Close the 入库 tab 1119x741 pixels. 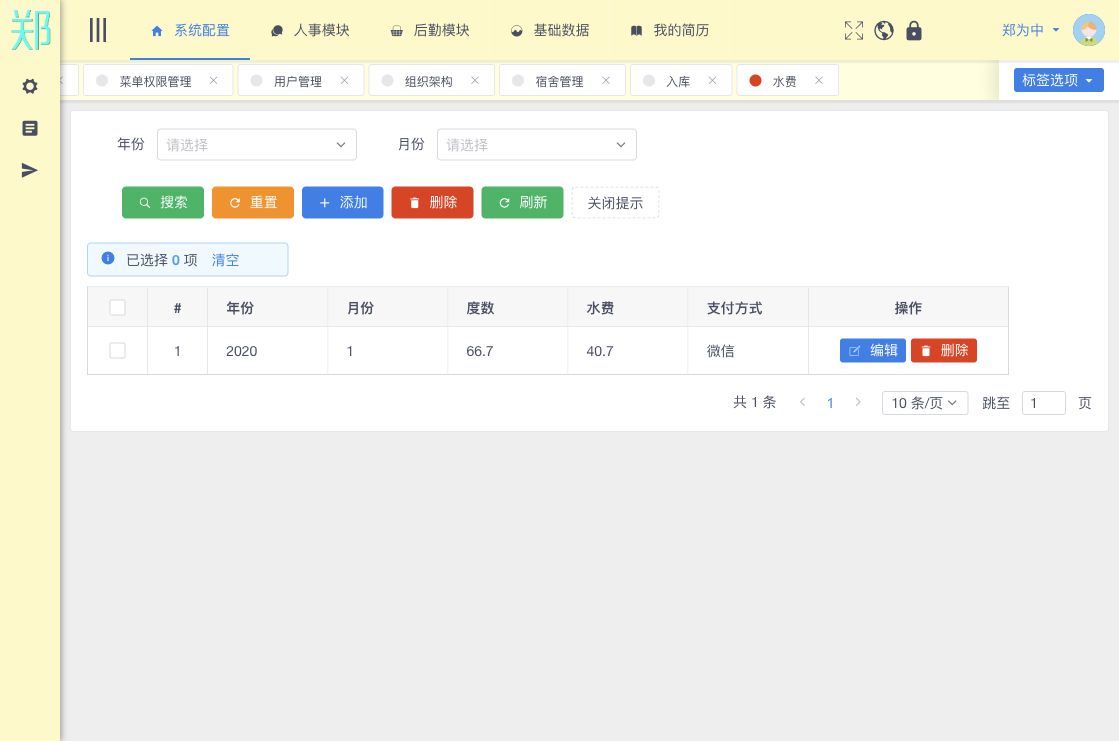(x=712, y=81)
